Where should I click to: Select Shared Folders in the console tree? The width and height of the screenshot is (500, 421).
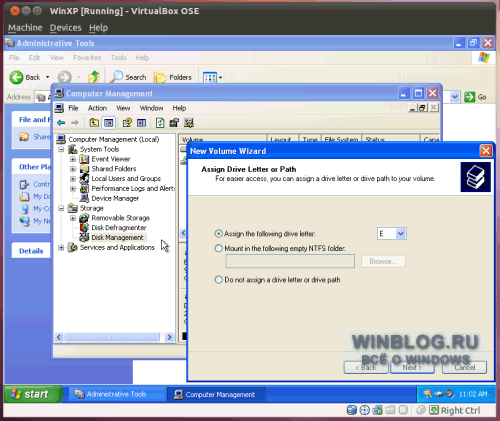114,169
